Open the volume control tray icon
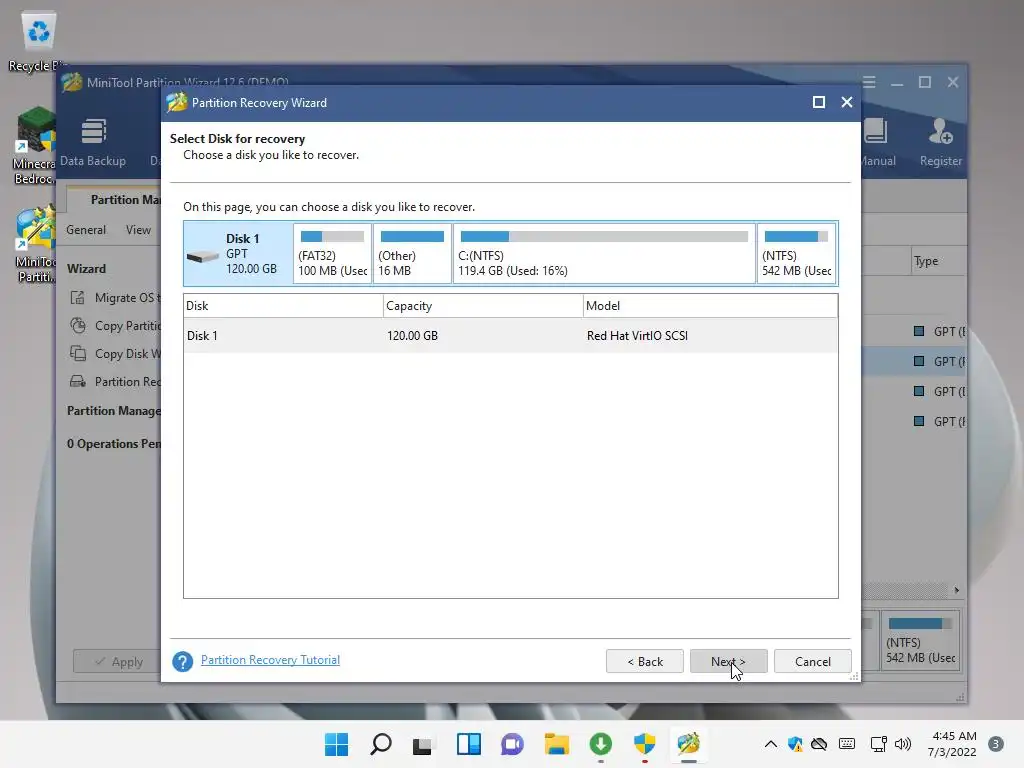Viewport: 1024px width, 768px height. point(903,744)
